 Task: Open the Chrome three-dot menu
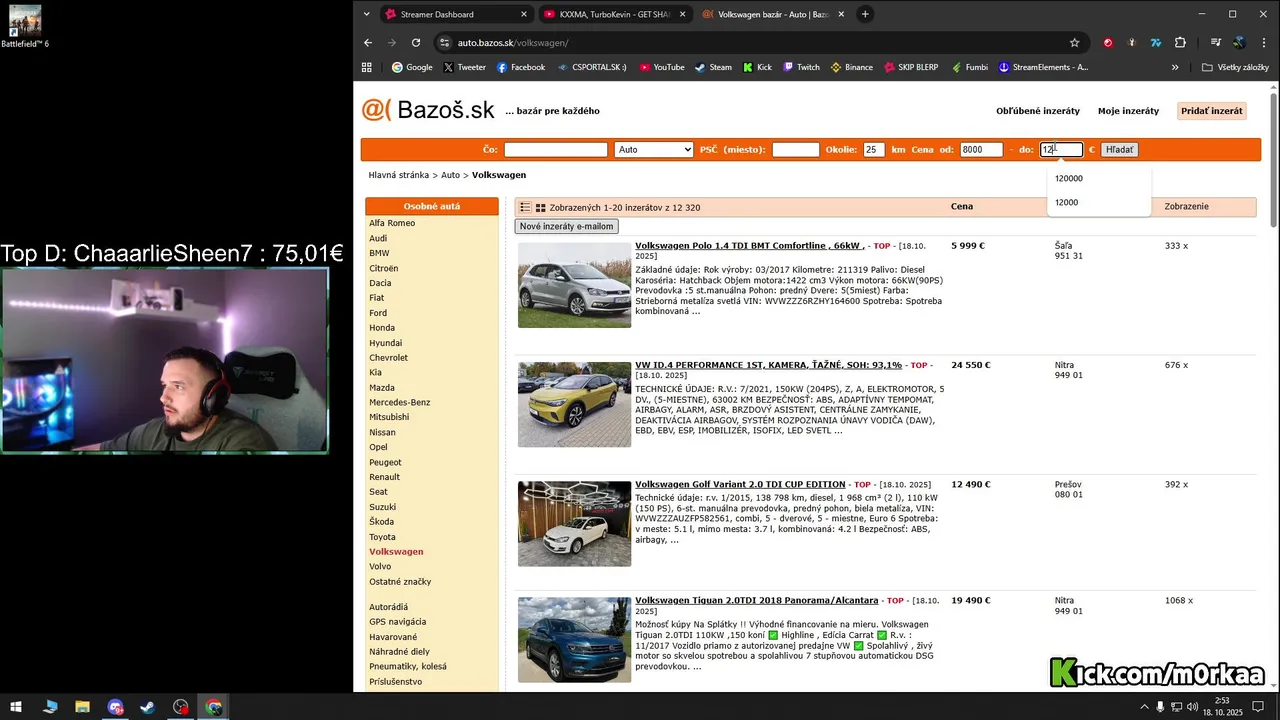pyautogui.click(x=1262, y=43)
